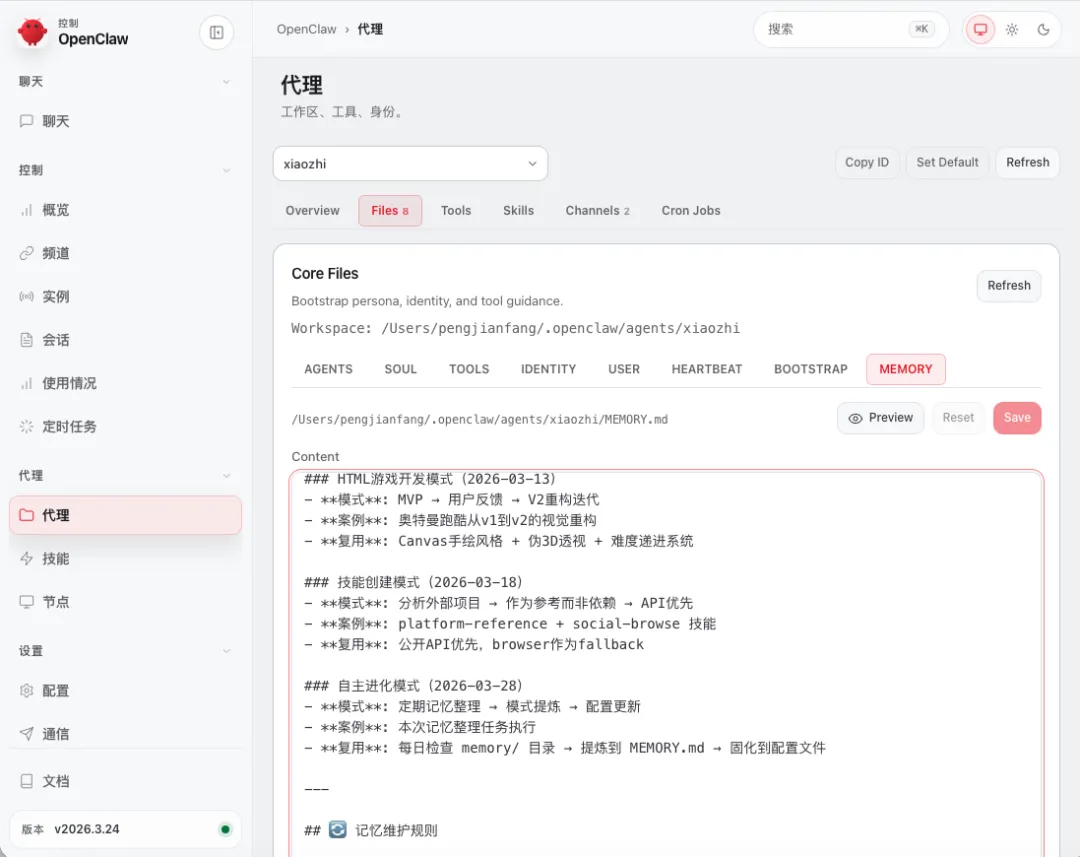
Task: Click the Copy ID button
Action: [866, 163]
